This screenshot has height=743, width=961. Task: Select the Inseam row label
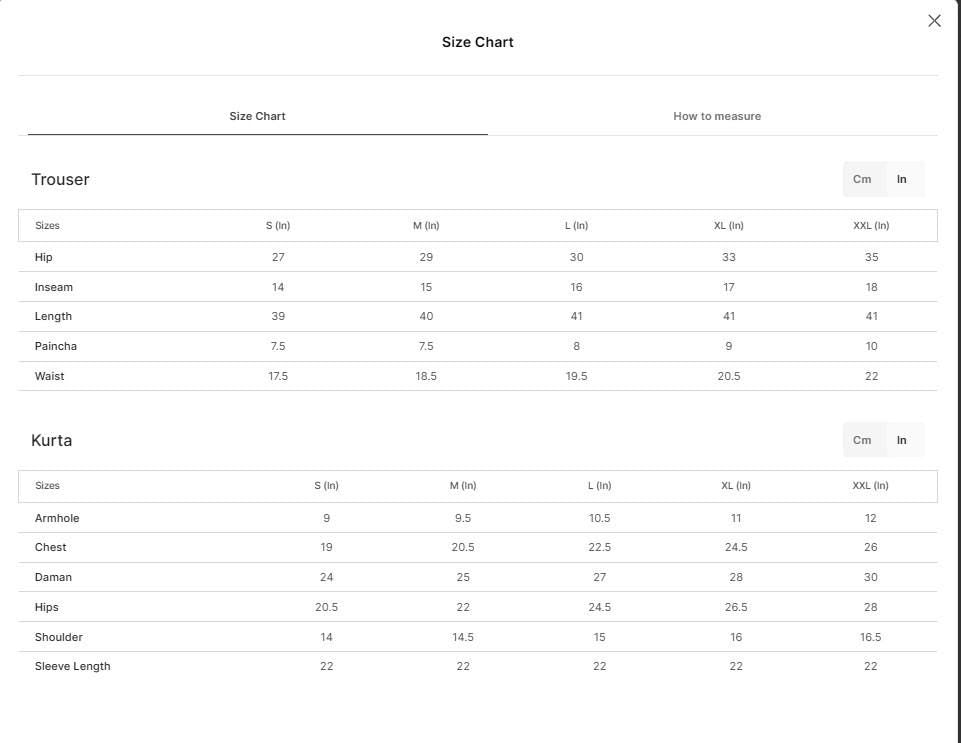click(x=53, y=287)
